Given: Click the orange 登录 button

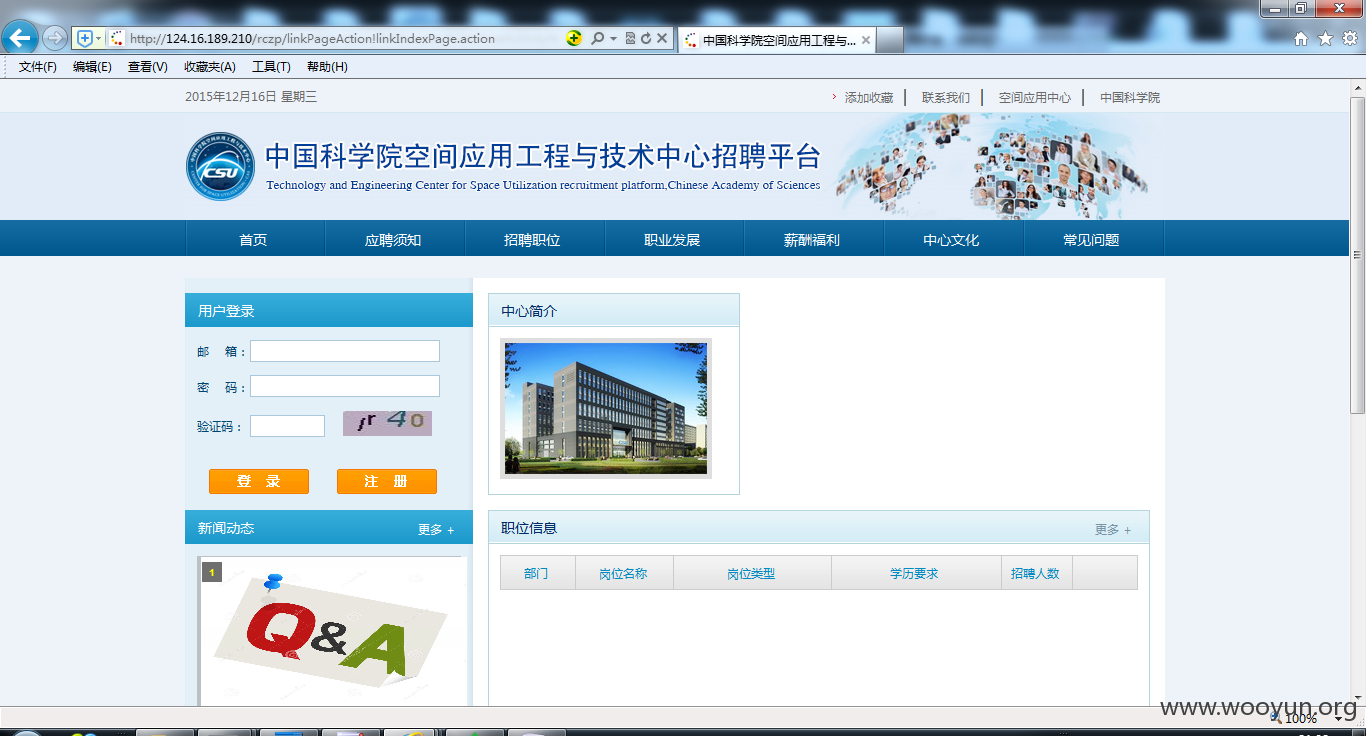Looking at the screenshot, I should click(259, 481).
